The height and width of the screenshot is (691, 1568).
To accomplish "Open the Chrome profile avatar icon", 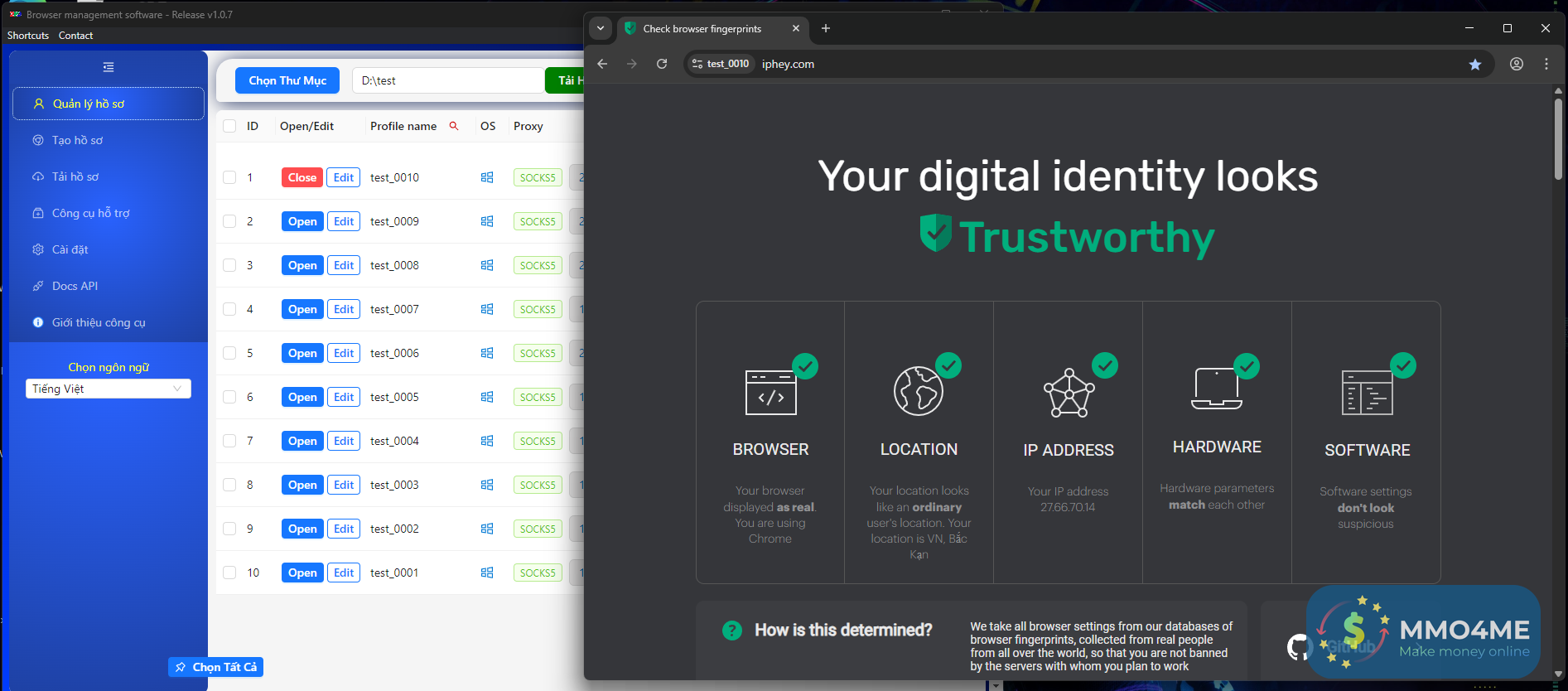I will [x=1516, y=64].
